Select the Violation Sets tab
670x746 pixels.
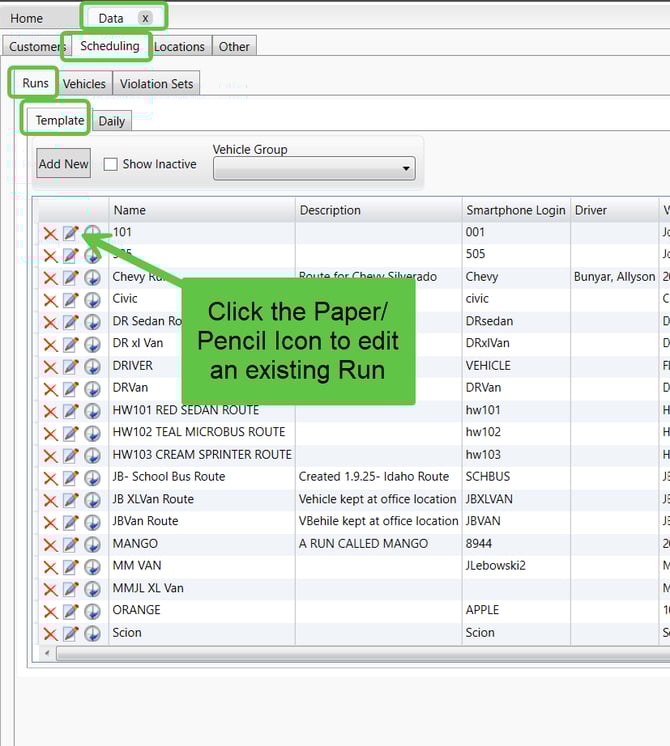click(x=157, y=84)
